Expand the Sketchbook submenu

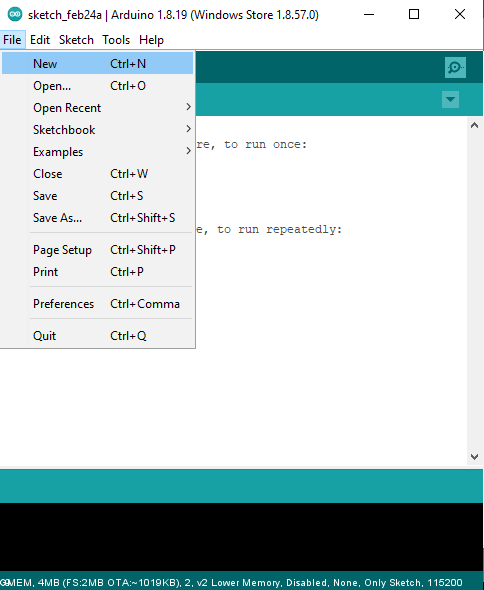(97, 130)
